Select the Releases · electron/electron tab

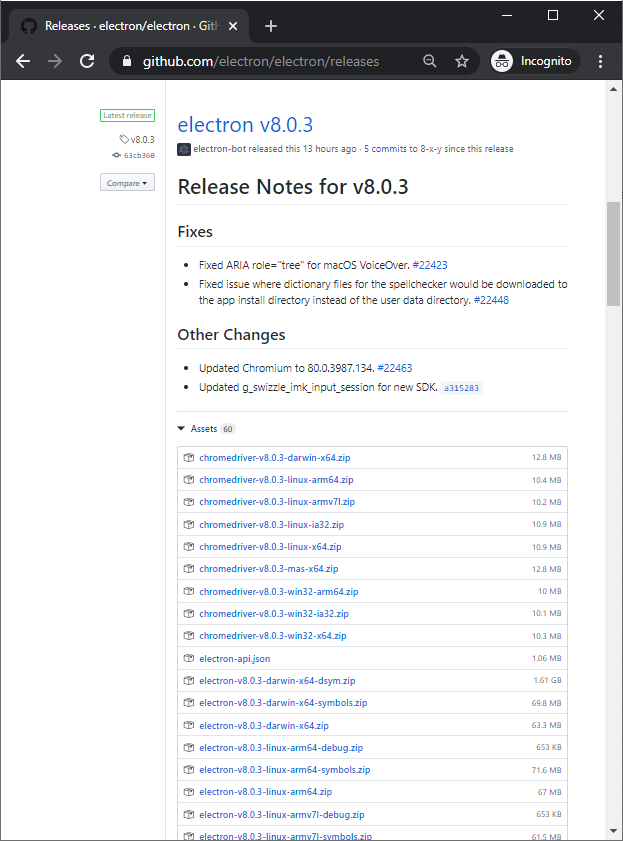coord(129,26)
